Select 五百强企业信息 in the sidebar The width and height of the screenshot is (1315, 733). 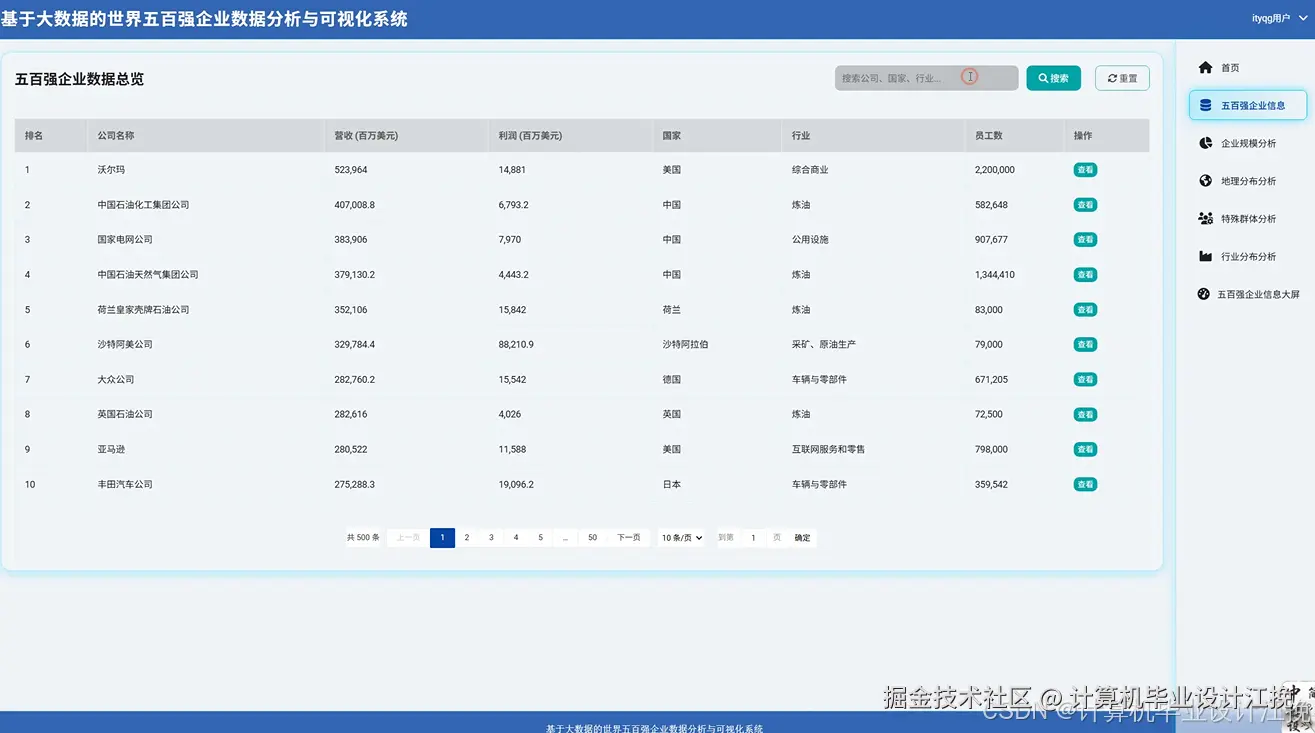point(1247,105)
